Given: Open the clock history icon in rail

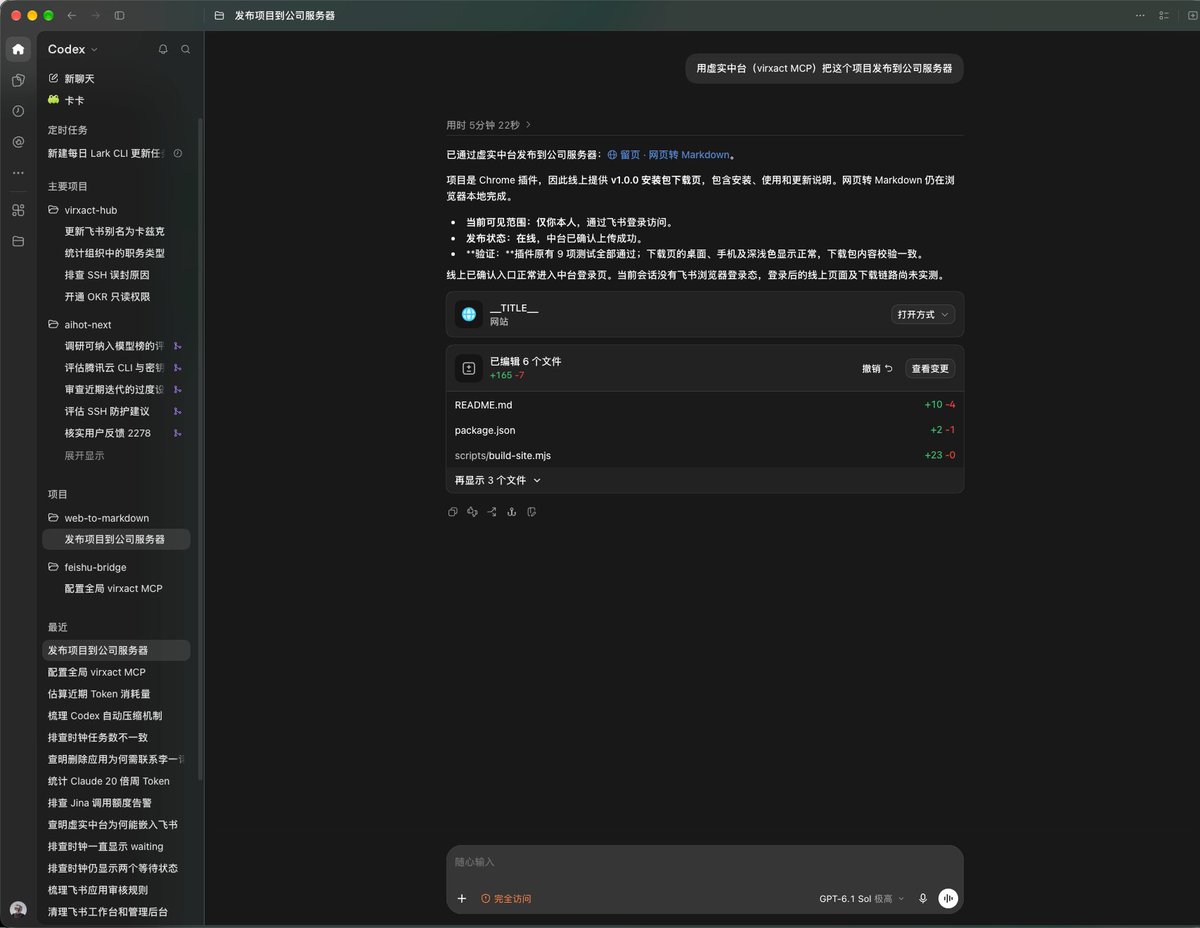Looking at the screenshot, I should (x=18, y=111).
